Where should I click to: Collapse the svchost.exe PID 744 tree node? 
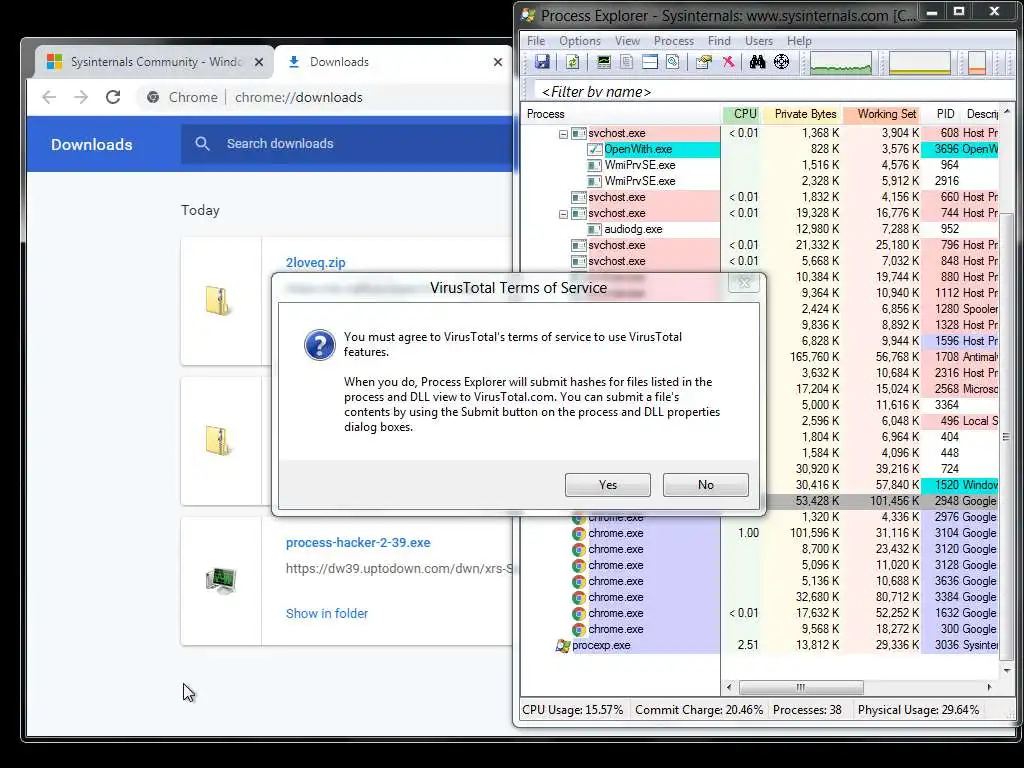click(563, 214)
